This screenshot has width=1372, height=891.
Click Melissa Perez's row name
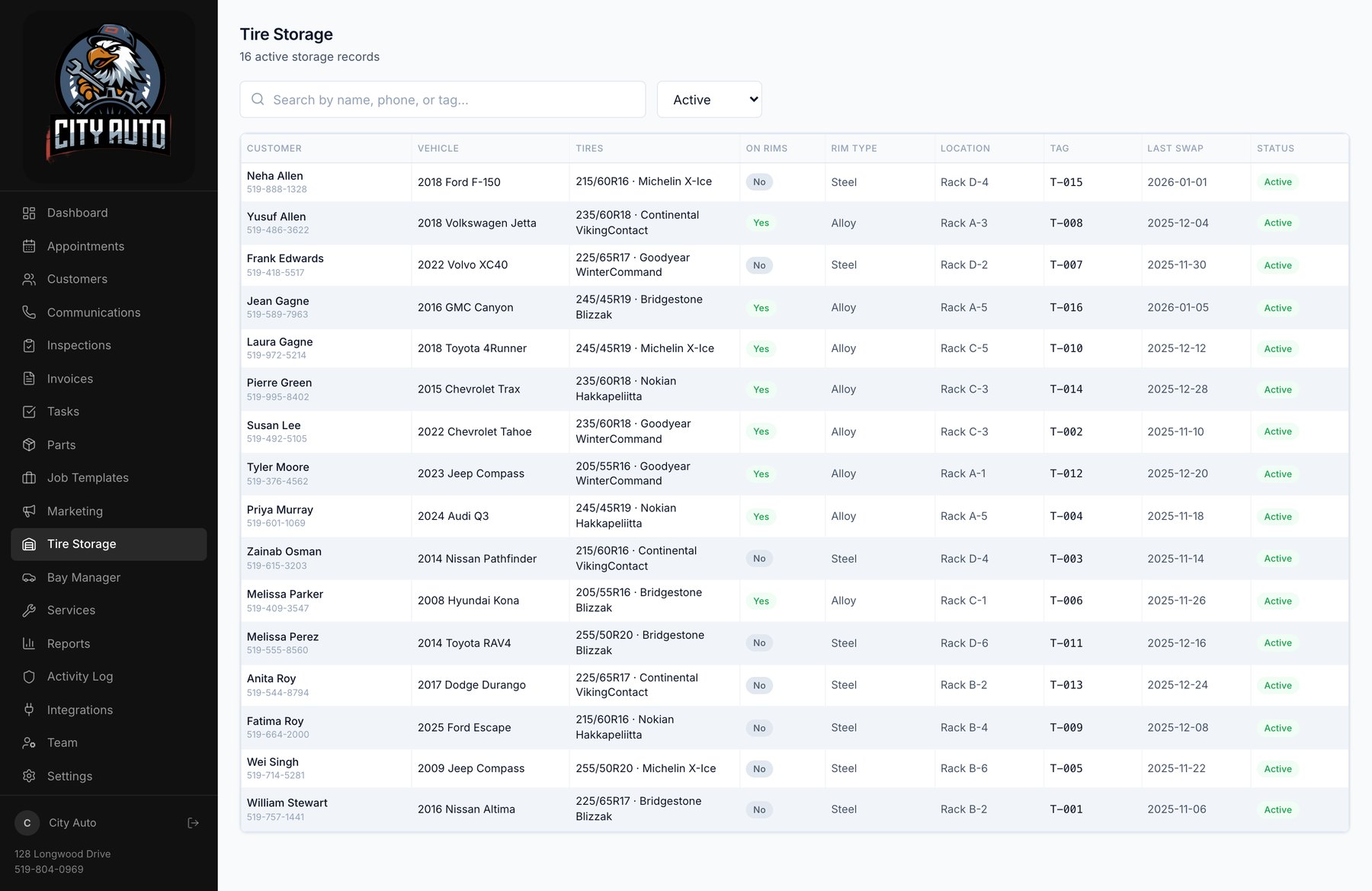click(283, 637)
